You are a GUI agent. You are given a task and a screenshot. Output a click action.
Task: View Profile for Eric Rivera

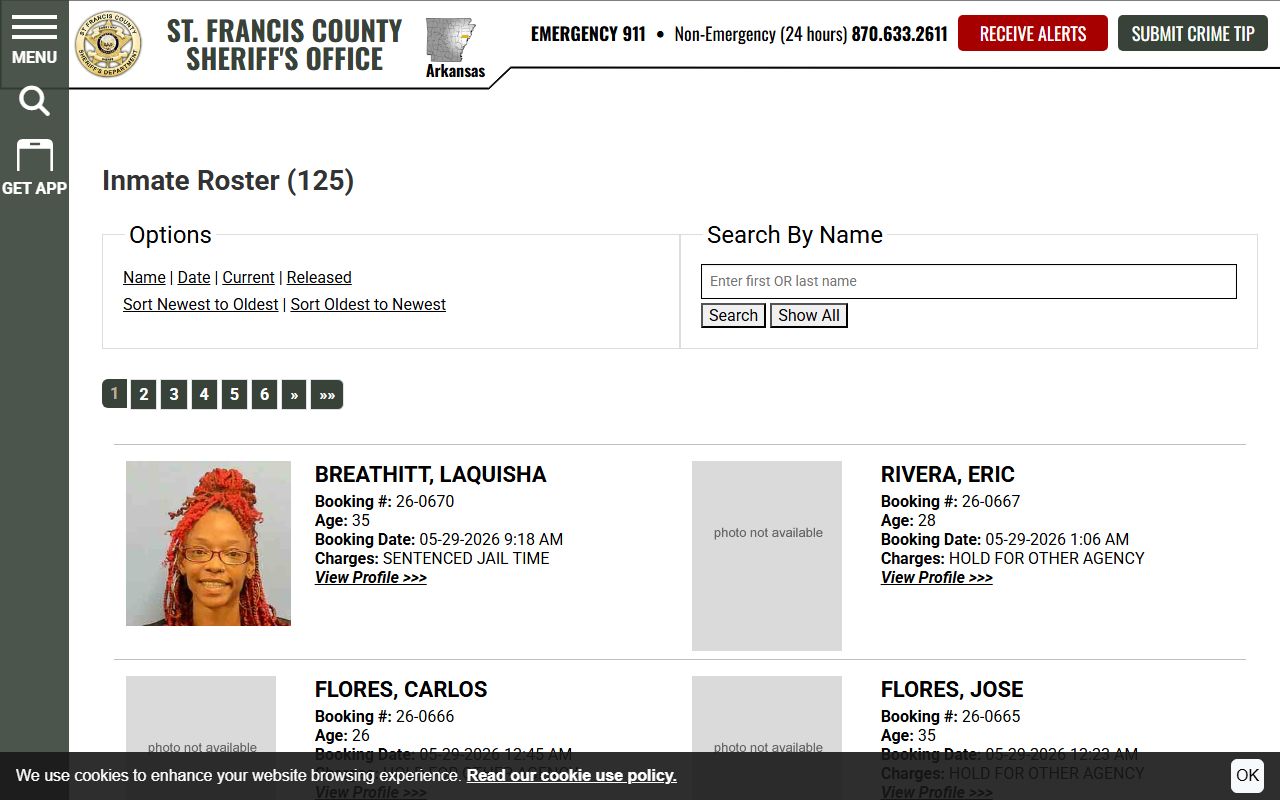(937, 577)
